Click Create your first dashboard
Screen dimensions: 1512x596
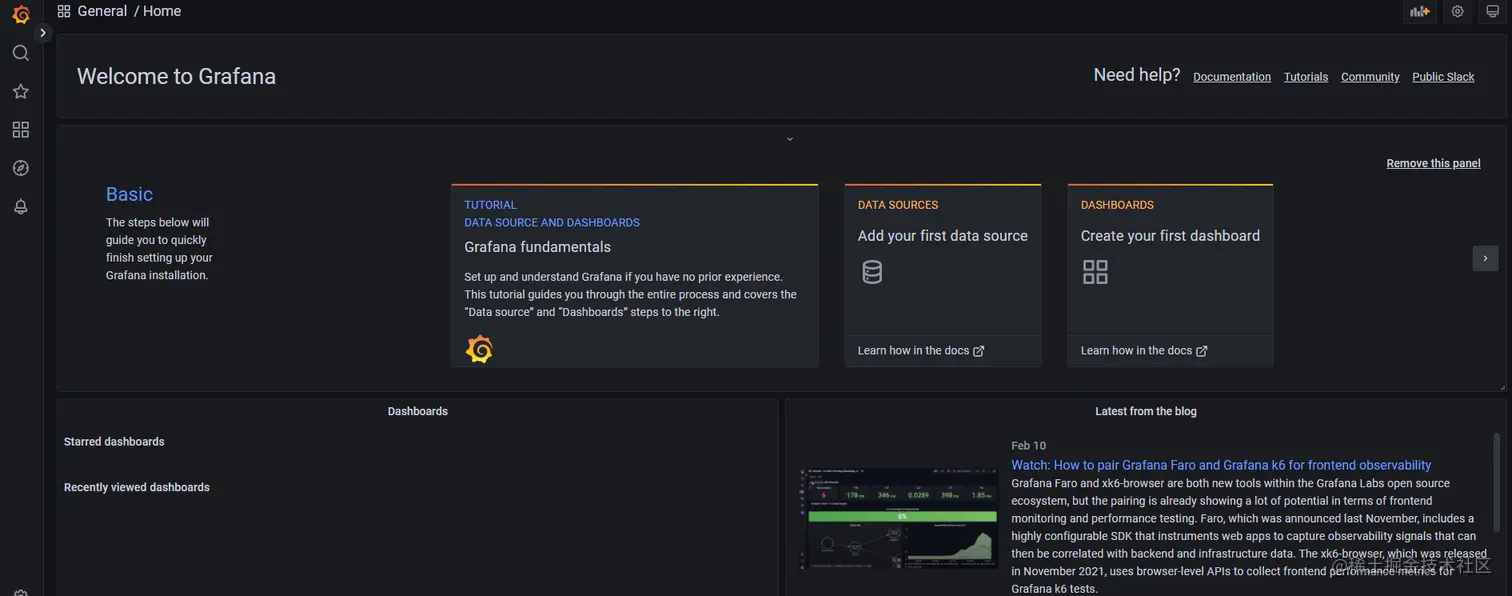pyautogui.click(x=1170, y=236)
